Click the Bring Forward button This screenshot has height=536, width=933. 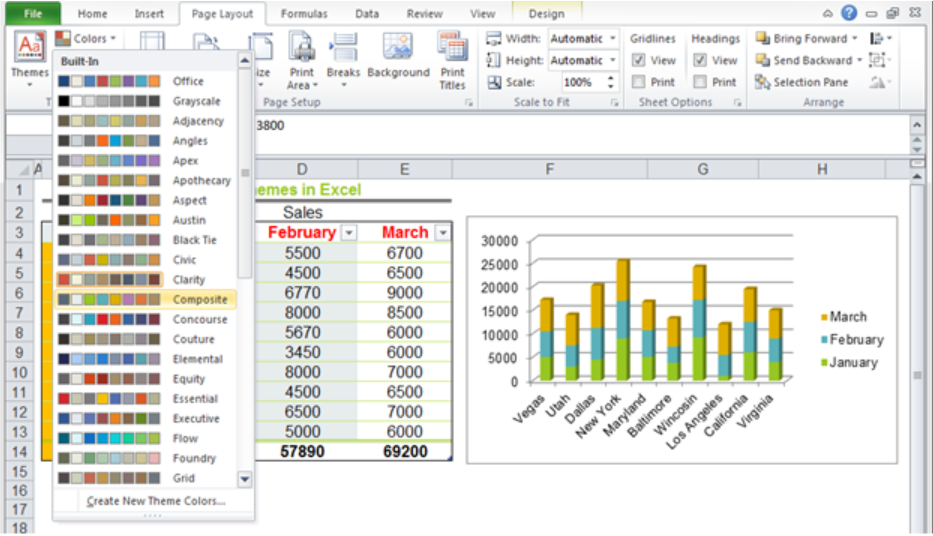click(806, 39)
